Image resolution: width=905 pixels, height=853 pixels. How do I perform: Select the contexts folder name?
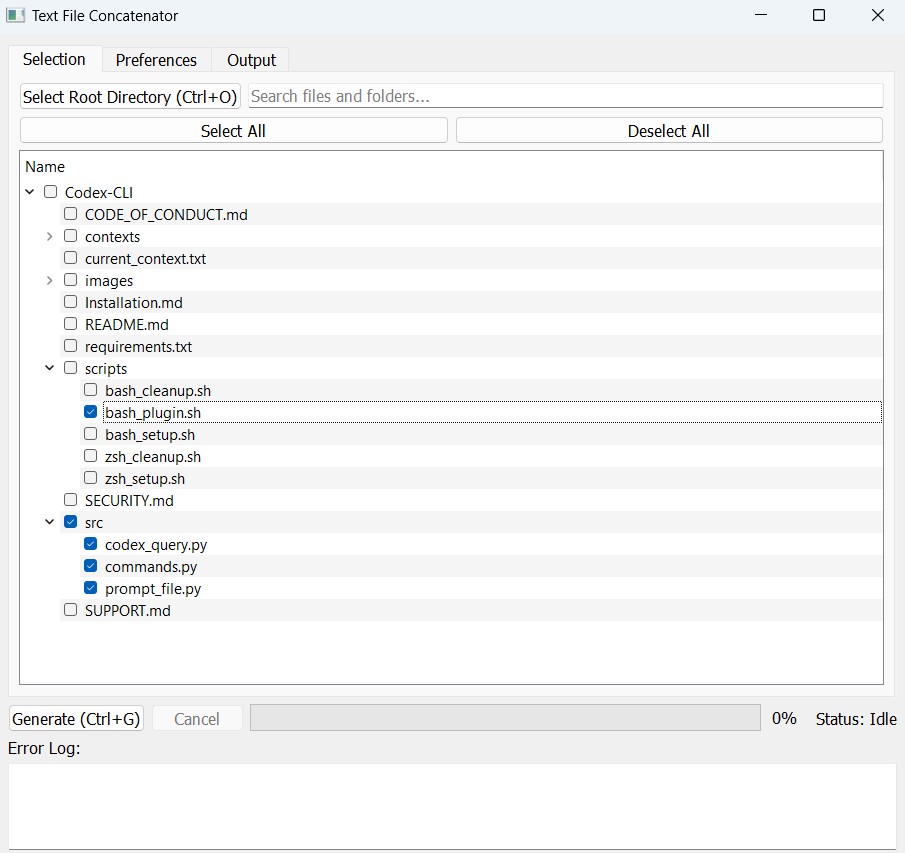(x=113, y=237)
